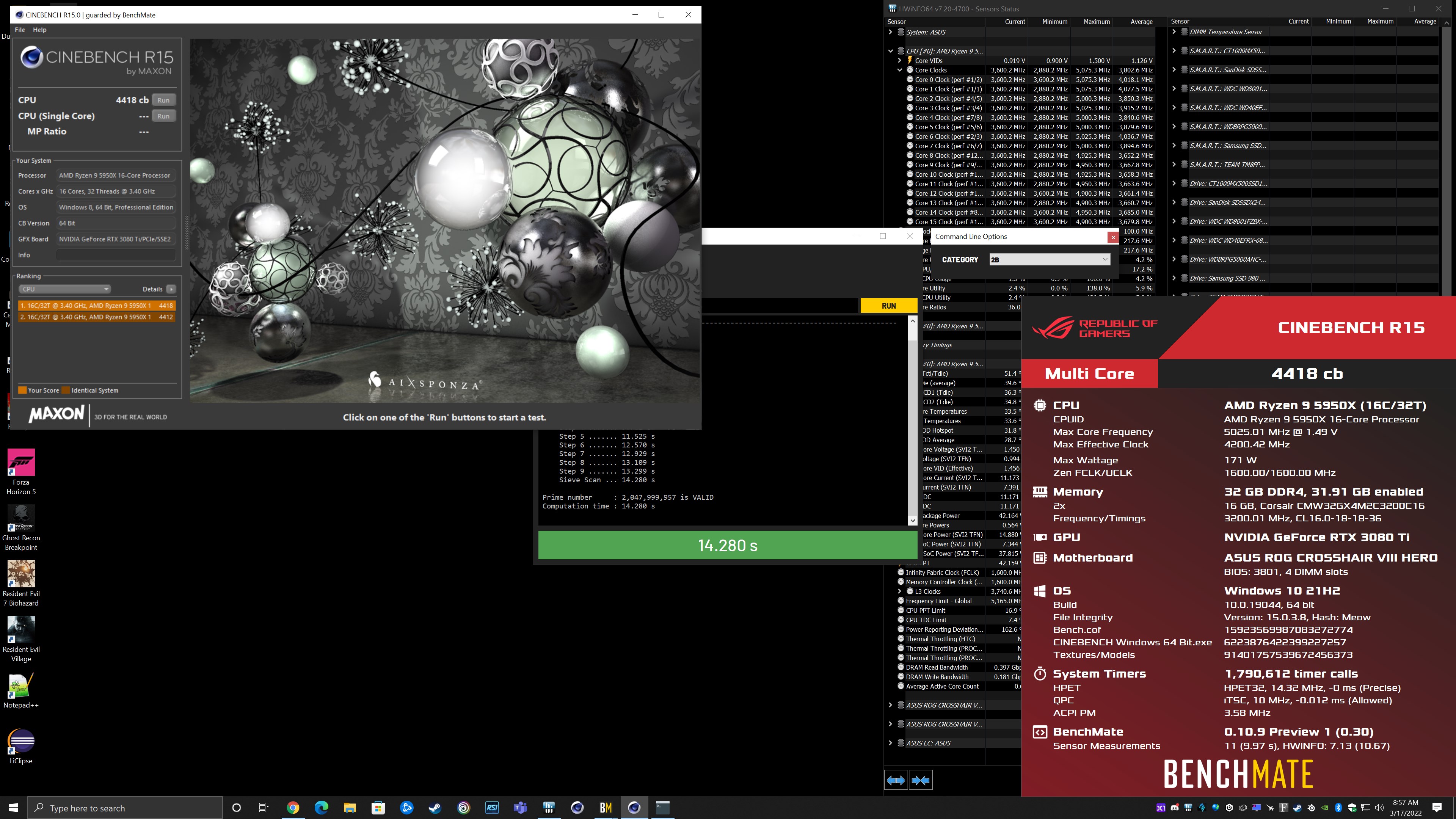Click the yellow RUN button
Viewport: 1456px width, 819px height.
[888, 306]
